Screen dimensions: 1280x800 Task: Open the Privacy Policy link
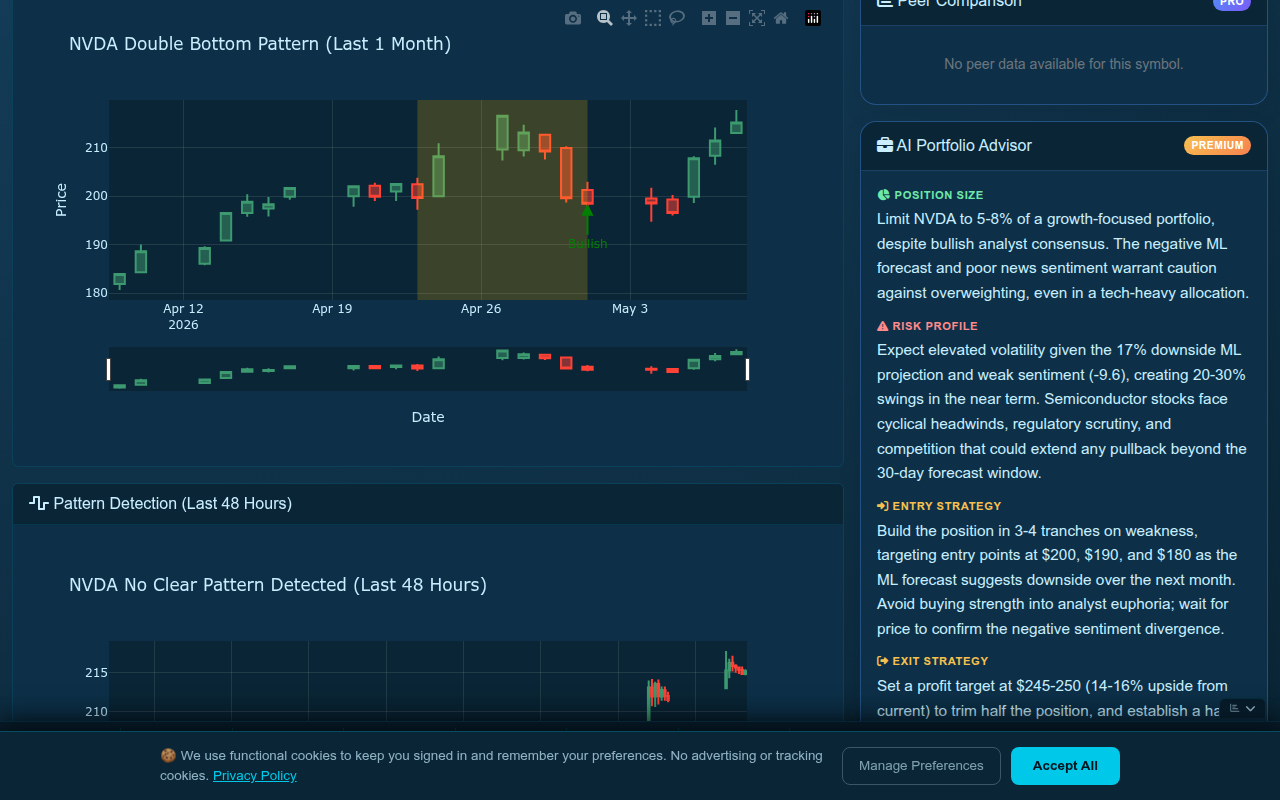click(x=255, y=775)
